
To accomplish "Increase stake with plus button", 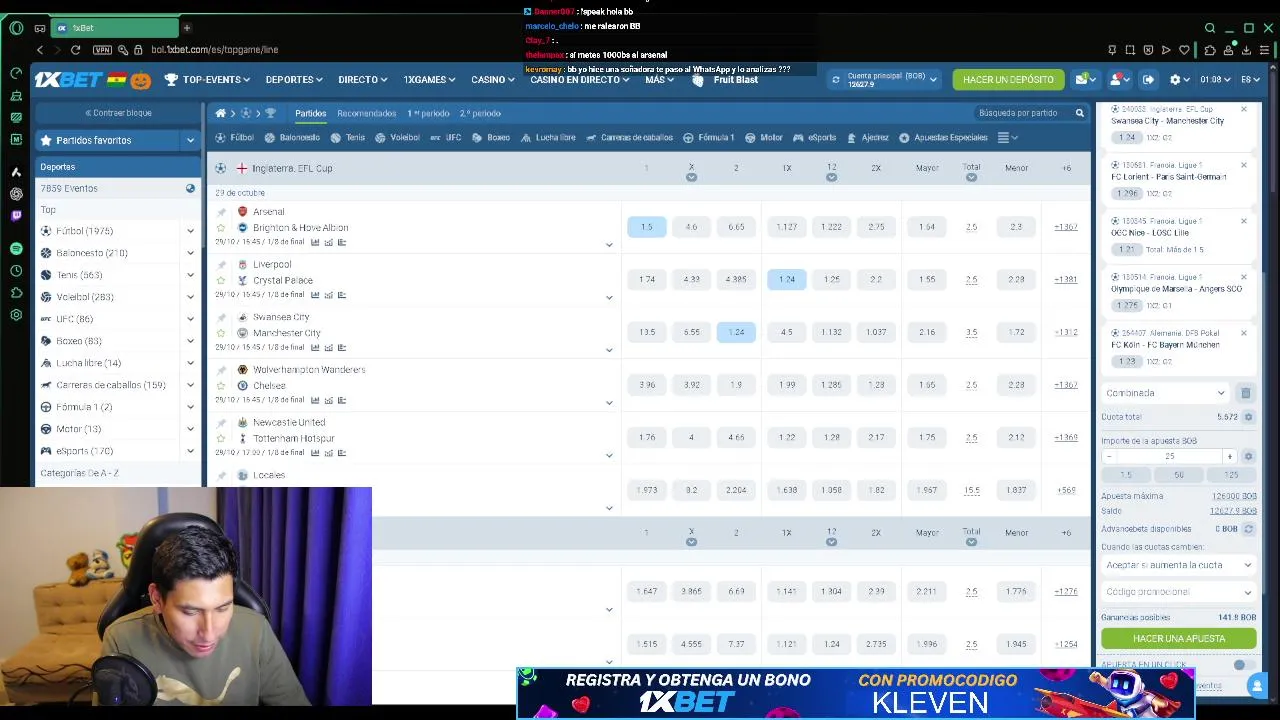I will (x=1230, y=456).
